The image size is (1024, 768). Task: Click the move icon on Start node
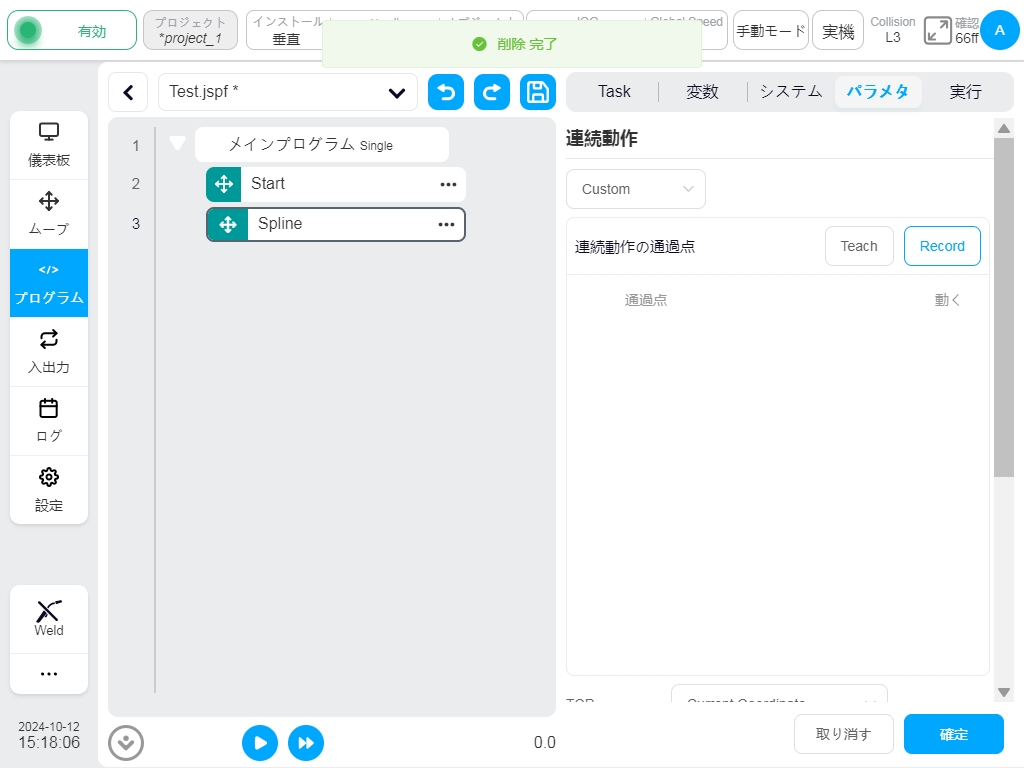point(224,184)
